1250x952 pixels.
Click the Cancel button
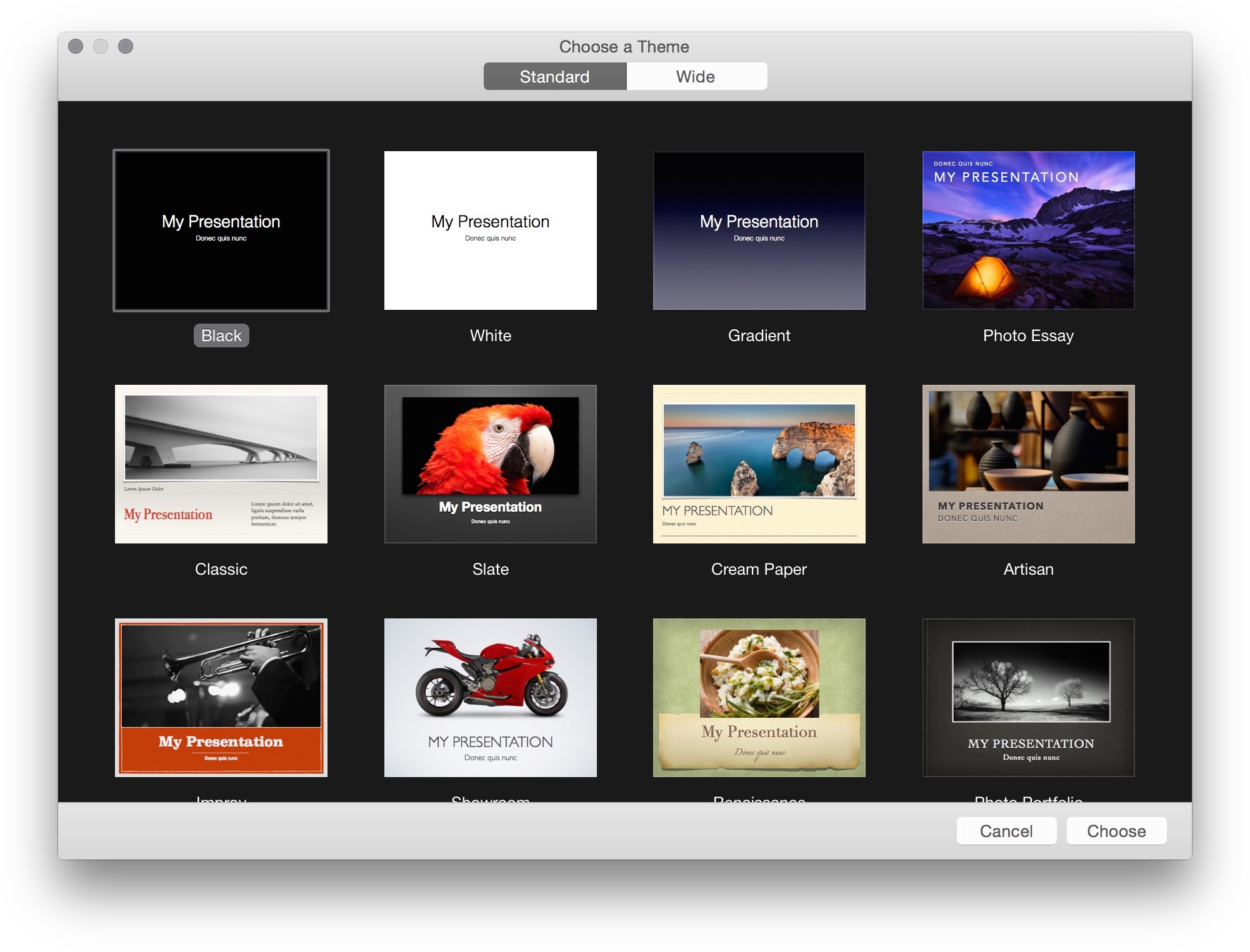click(x=1006, y=831)
